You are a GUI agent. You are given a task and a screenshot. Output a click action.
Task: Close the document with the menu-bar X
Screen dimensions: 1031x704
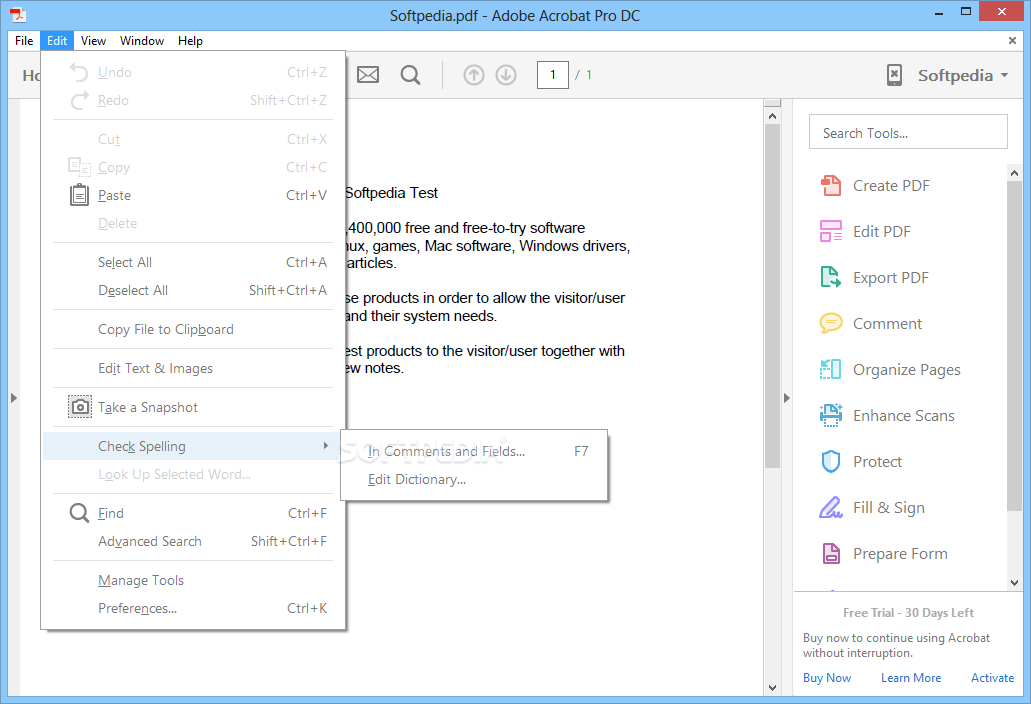pyautogui.click(x=1012, y=41)
